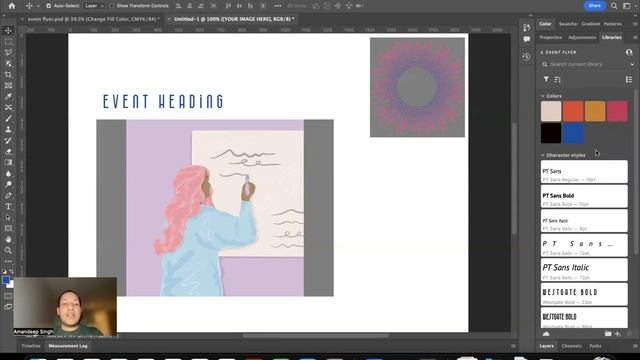Click the blue Share button
This screenshot has height=360, width=640.
tap(594, 6)
